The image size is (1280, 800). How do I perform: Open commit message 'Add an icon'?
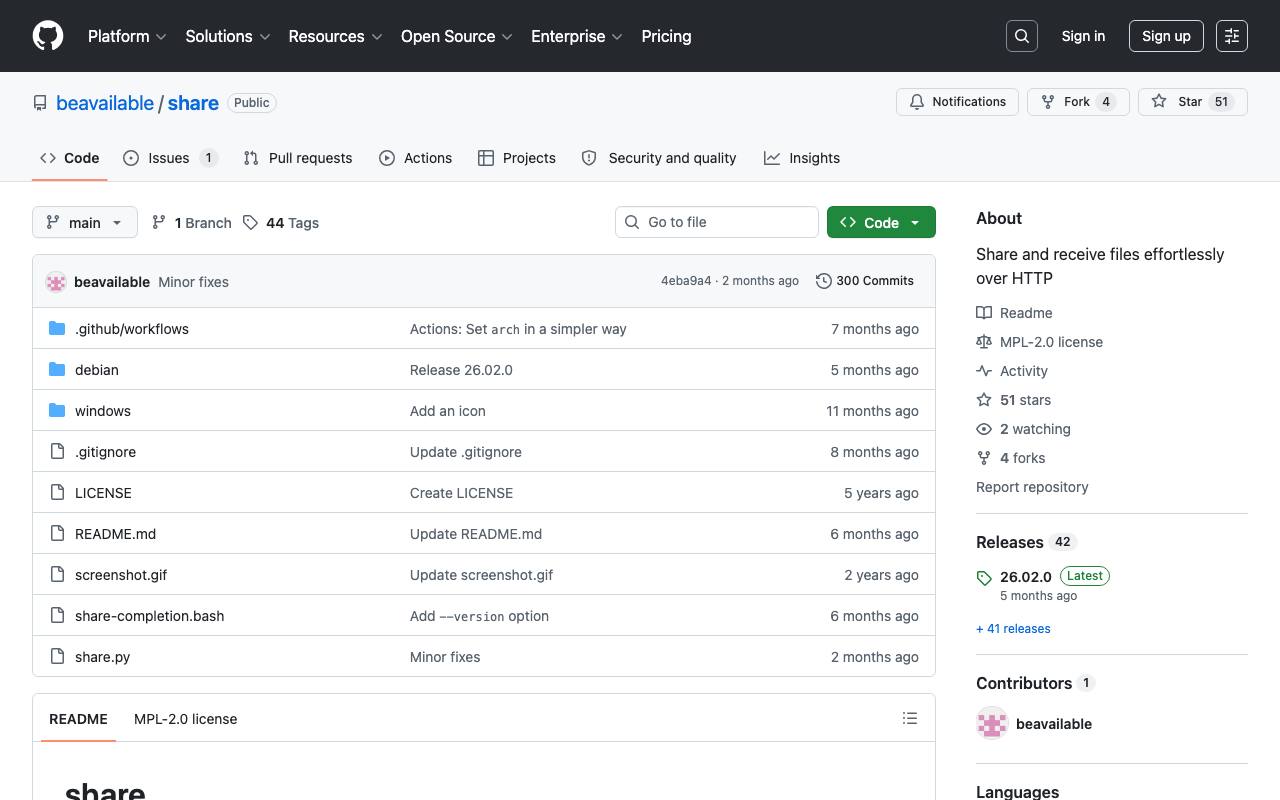(448, 411)
